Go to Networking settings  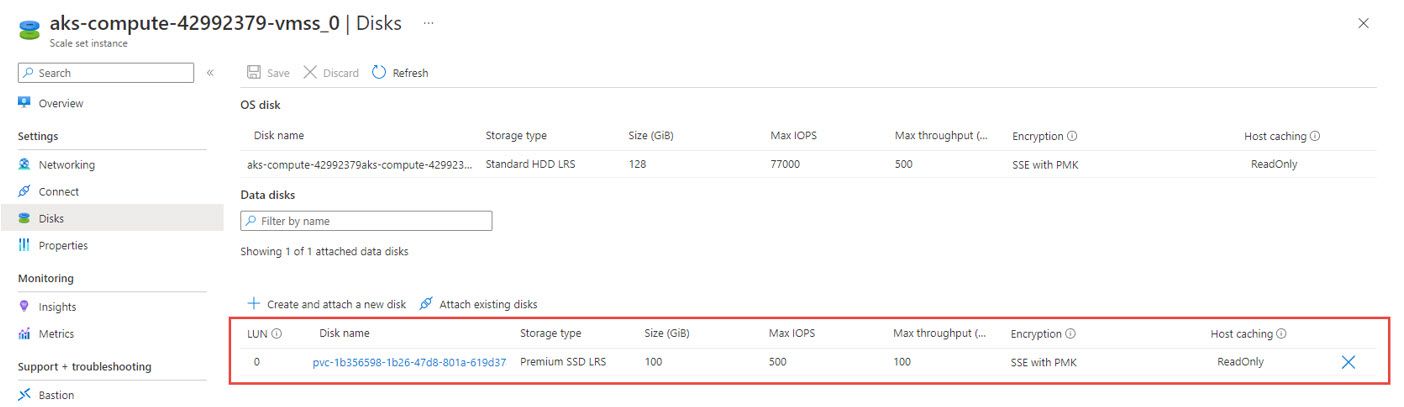[x=66, y=165]
